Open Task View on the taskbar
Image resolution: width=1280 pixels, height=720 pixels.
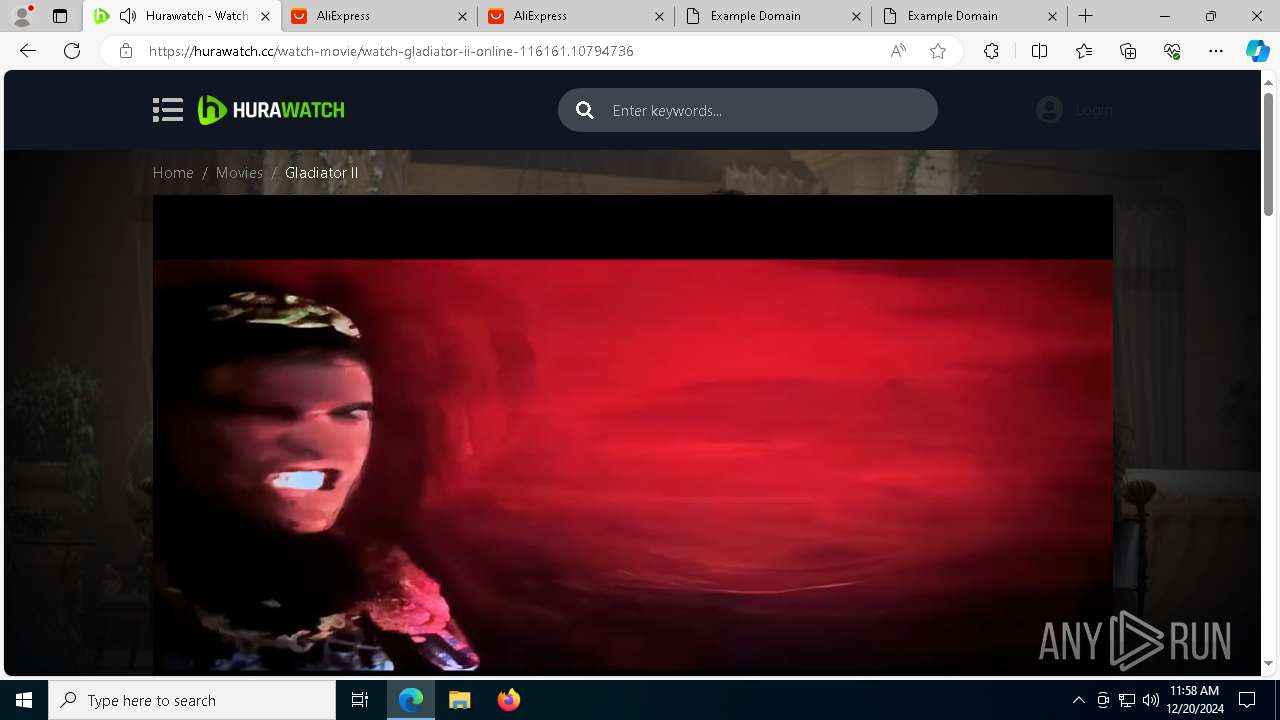360,700
